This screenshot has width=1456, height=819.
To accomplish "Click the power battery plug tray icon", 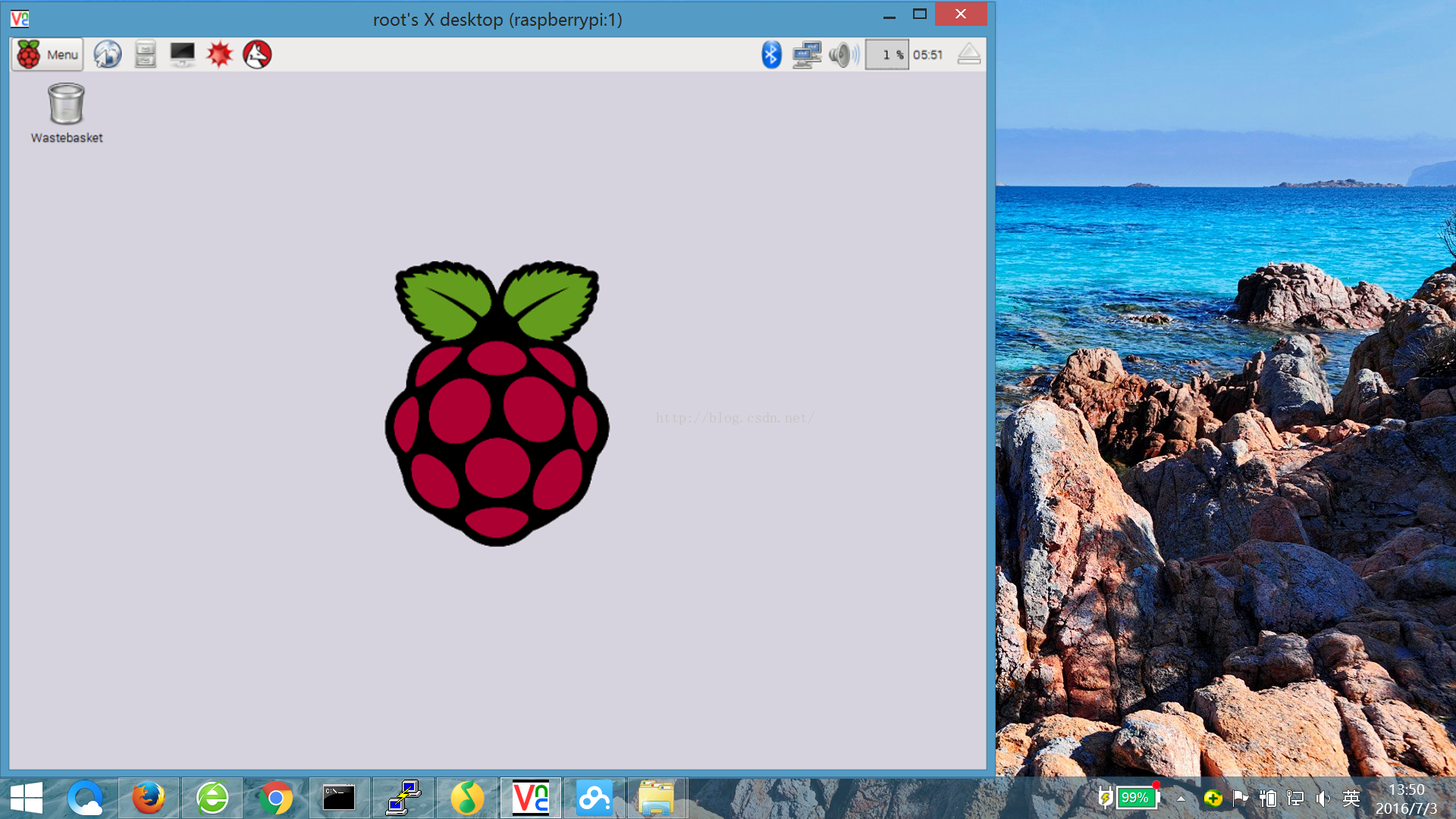I will 1267,799.
